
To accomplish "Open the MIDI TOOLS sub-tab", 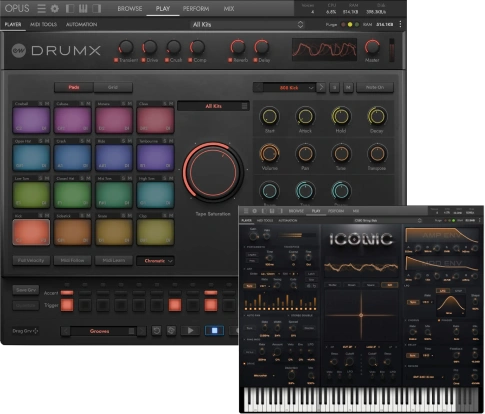I will tap(43, 24).
